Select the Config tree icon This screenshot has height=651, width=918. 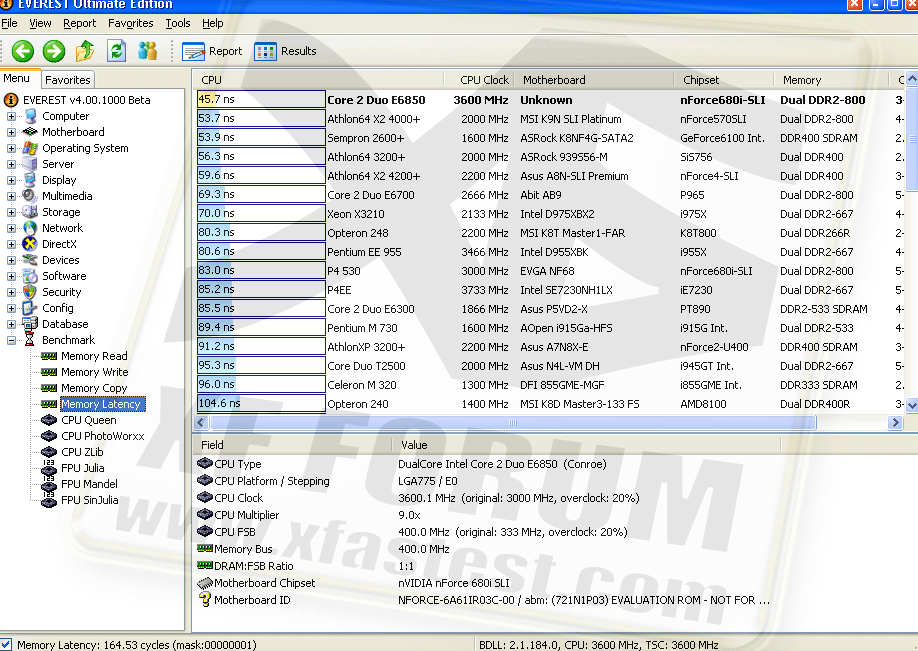coord(30,308)
